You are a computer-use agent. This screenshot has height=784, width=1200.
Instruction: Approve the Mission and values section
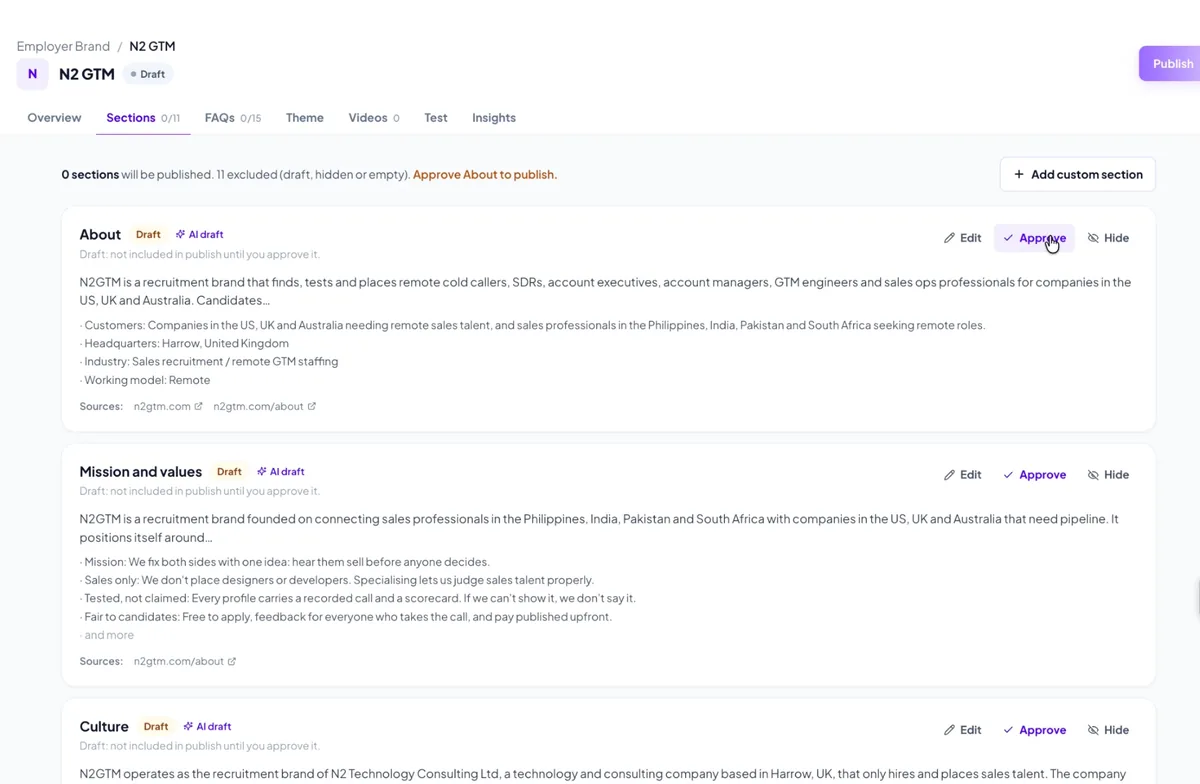coord(1034,475)
